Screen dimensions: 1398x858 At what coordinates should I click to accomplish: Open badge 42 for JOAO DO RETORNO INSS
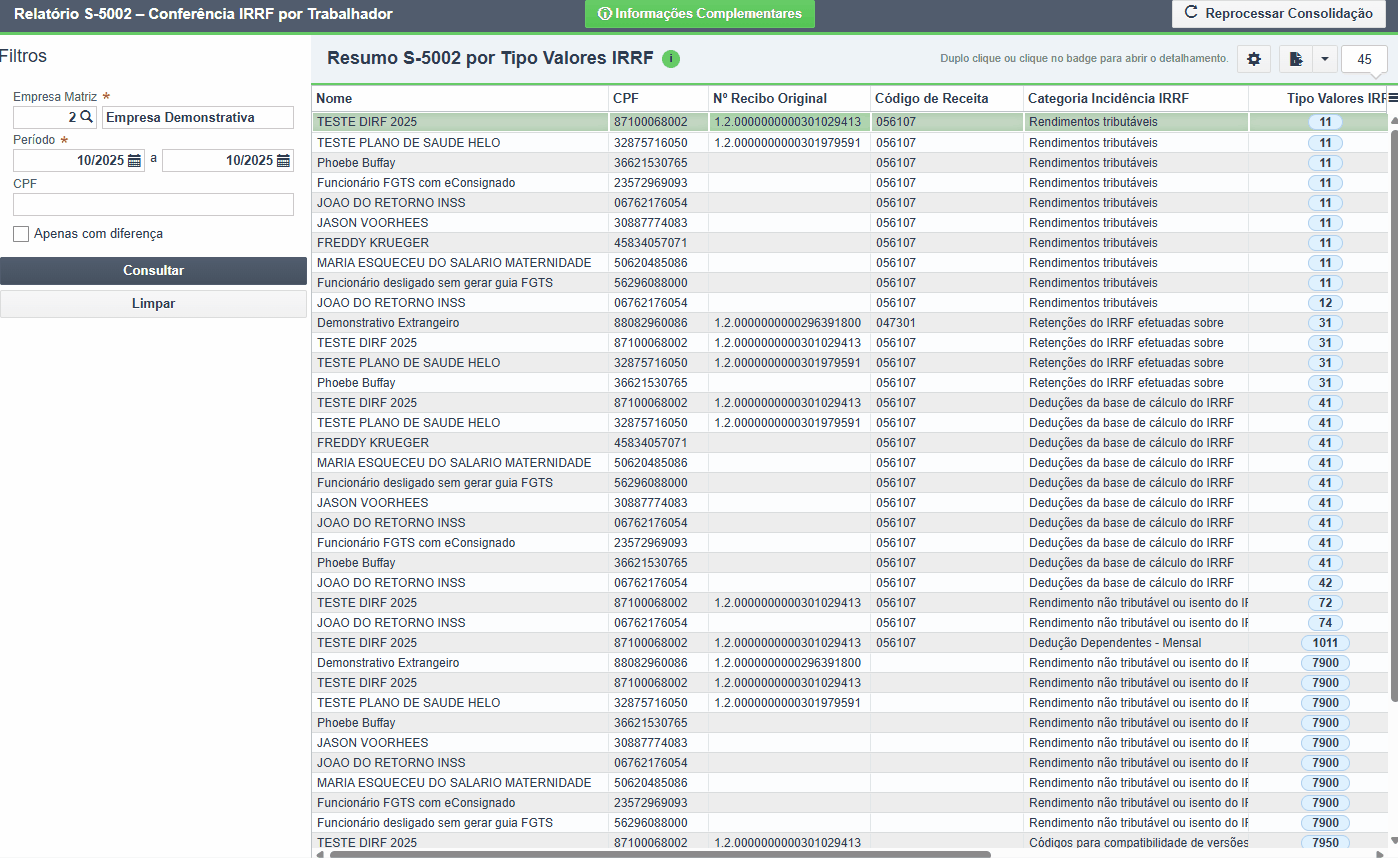point(1325,582)
